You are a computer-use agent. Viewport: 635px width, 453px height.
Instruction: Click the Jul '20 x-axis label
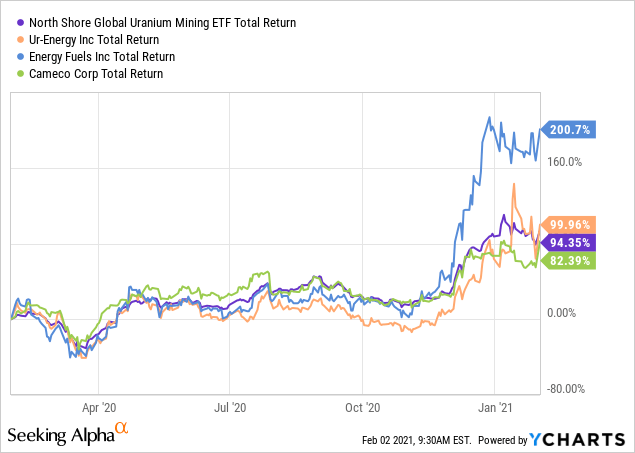click(230, 408)
